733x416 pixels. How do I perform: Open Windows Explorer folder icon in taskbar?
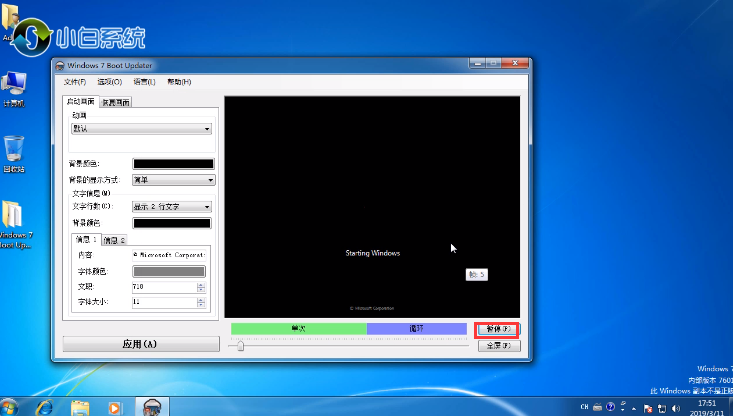[80, 407]
